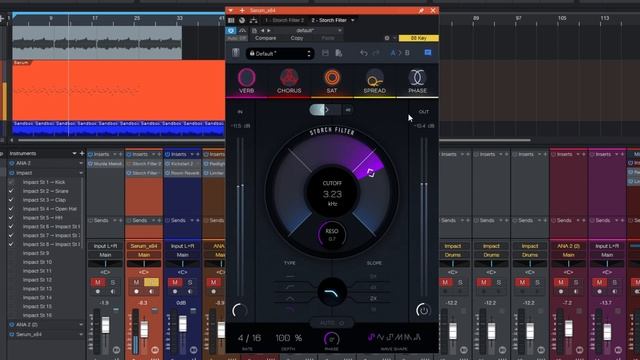
Task: Add an instrument with Instruments plus icon
Action: pyautogui.click(x=82, y=153)
